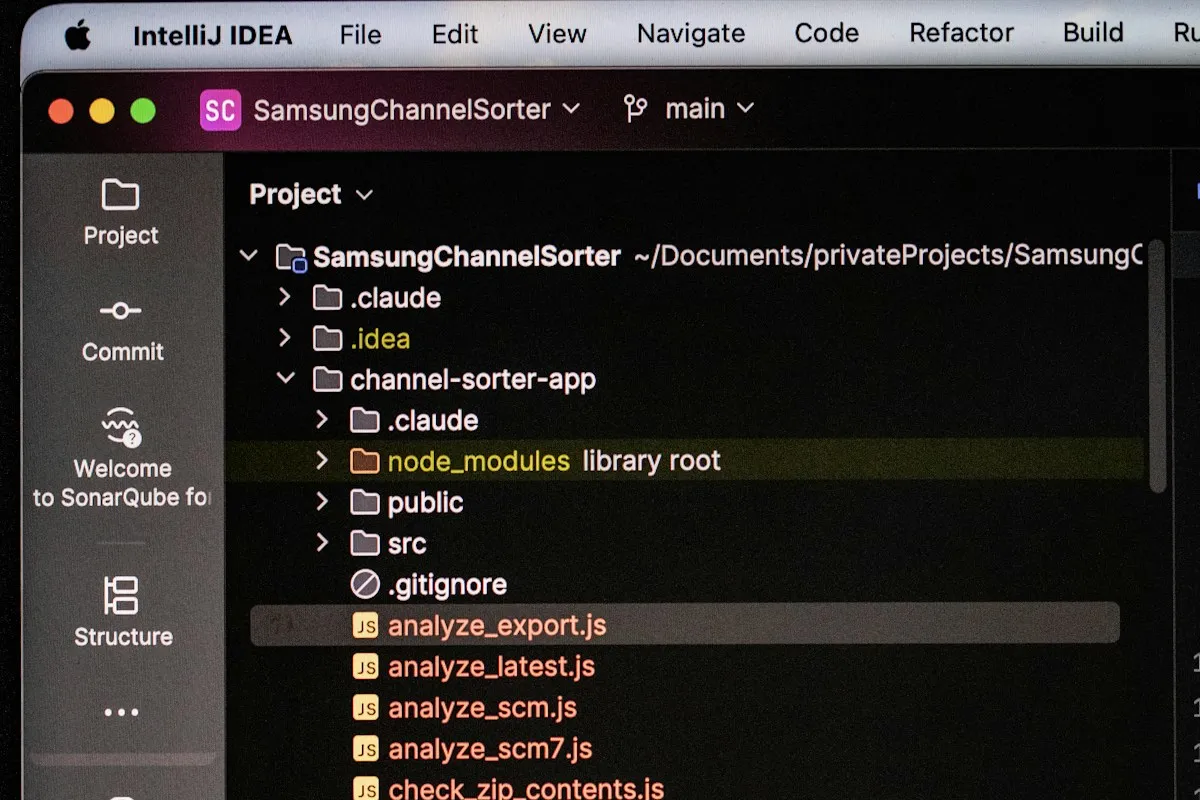The image size is (1200, 800).
Task: Open the Code menu
Action: (x=827, y=34)
